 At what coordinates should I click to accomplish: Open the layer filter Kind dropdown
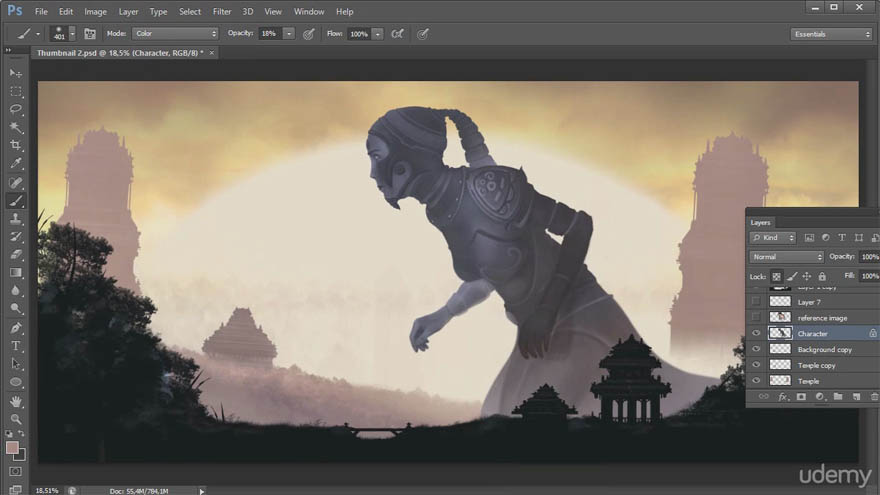[x=773, y=238]
